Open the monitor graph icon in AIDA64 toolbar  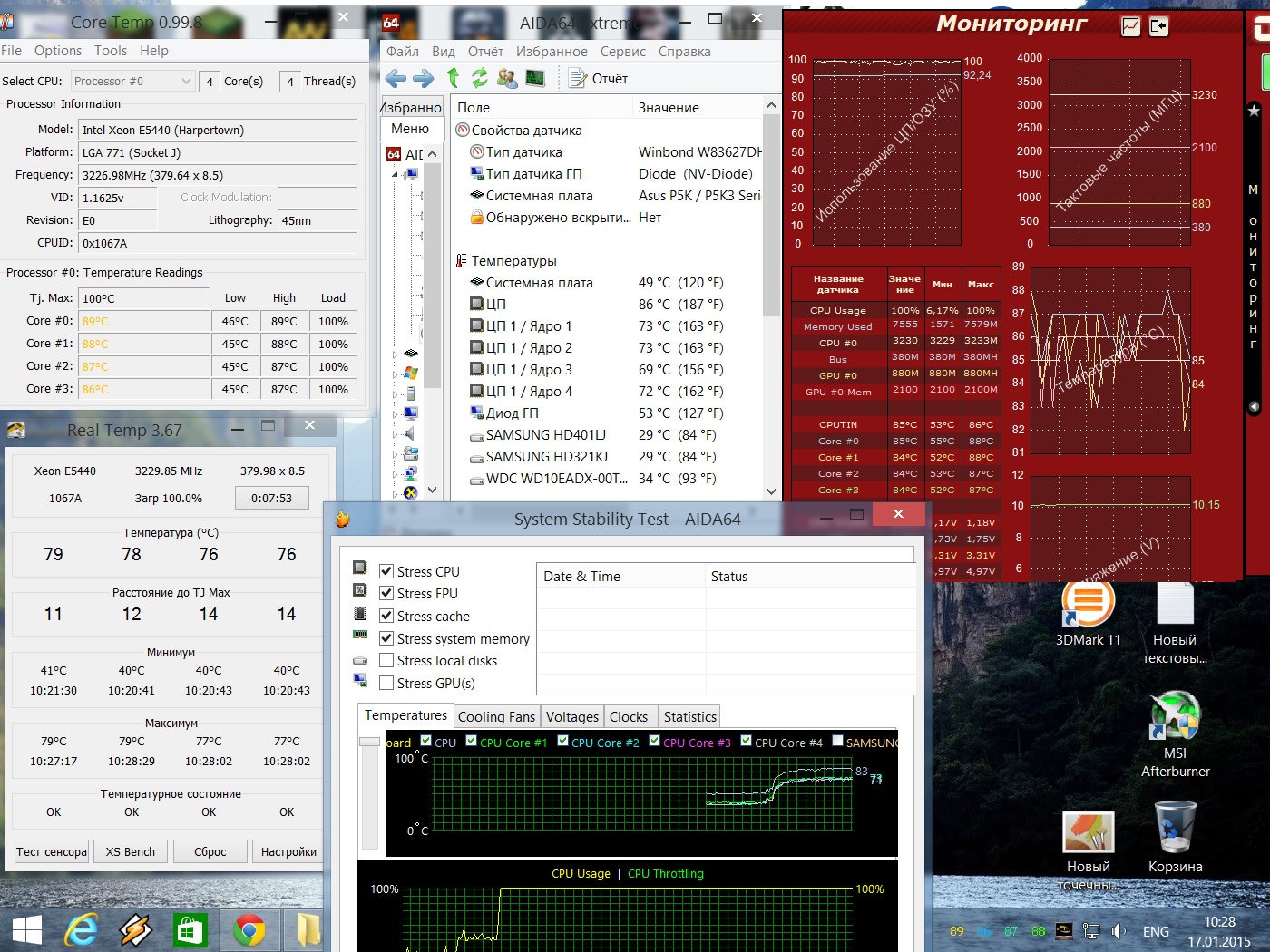pos(535,78)
